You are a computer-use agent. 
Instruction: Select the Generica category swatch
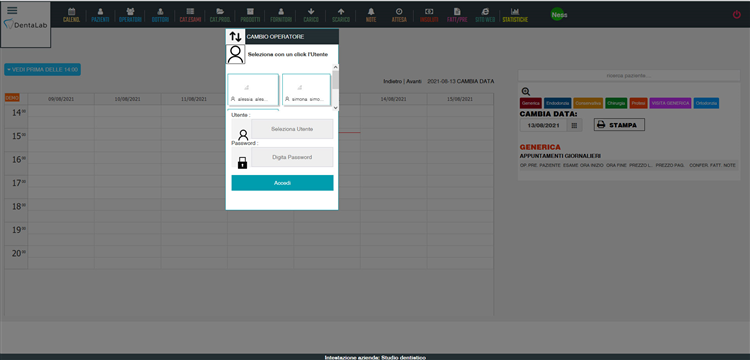click(531, 103)
